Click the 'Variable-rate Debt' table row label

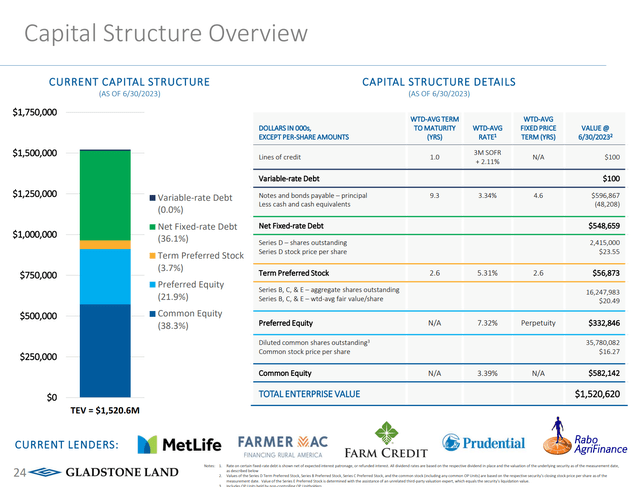click(x=289, y=179)
